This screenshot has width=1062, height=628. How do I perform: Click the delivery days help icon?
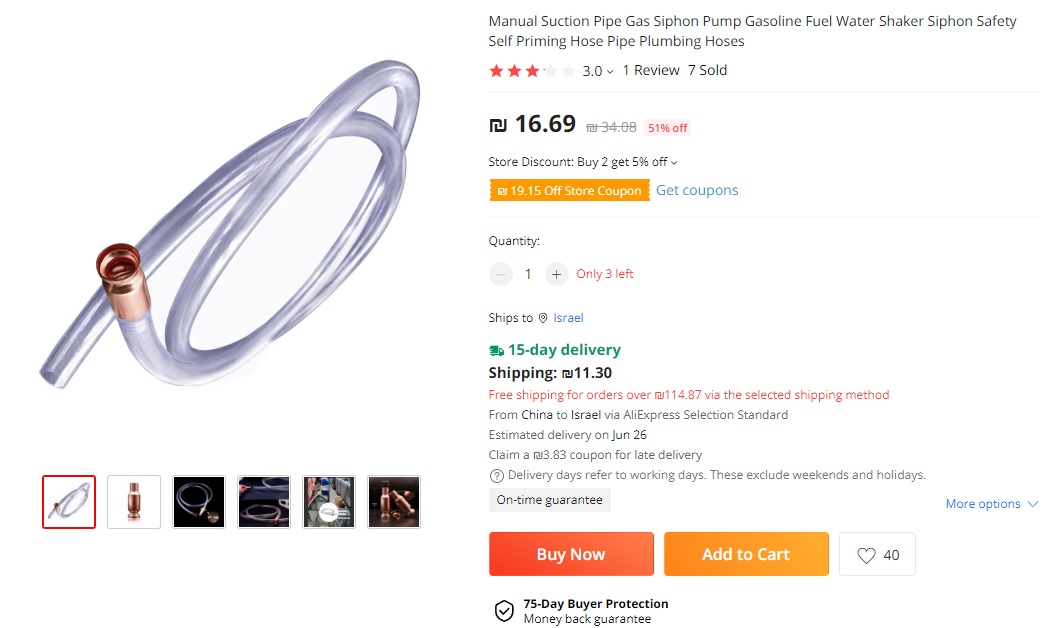496,475
